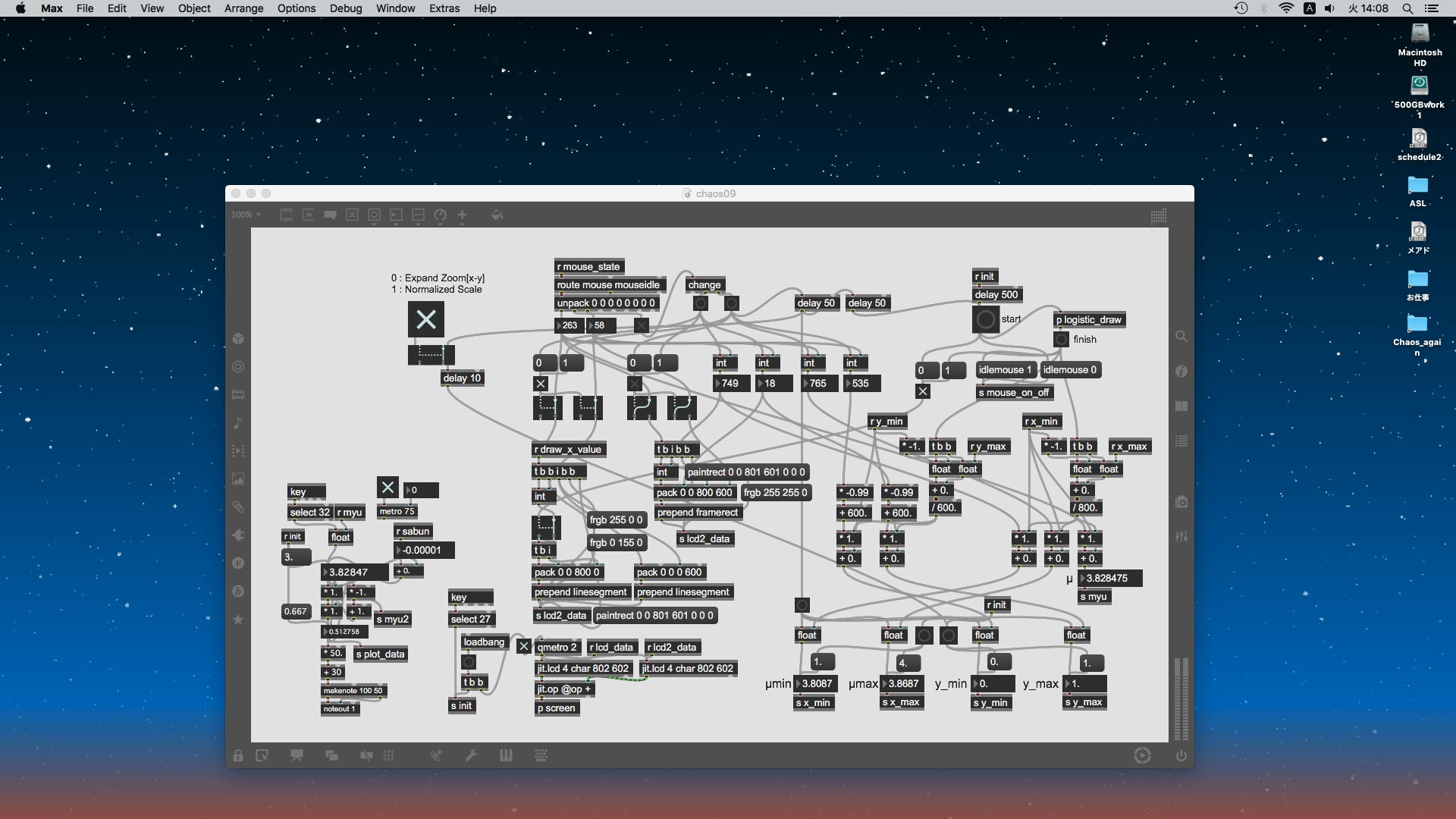Click the patcher lock icon in bottom toolbar

click(x=238, y=756)
